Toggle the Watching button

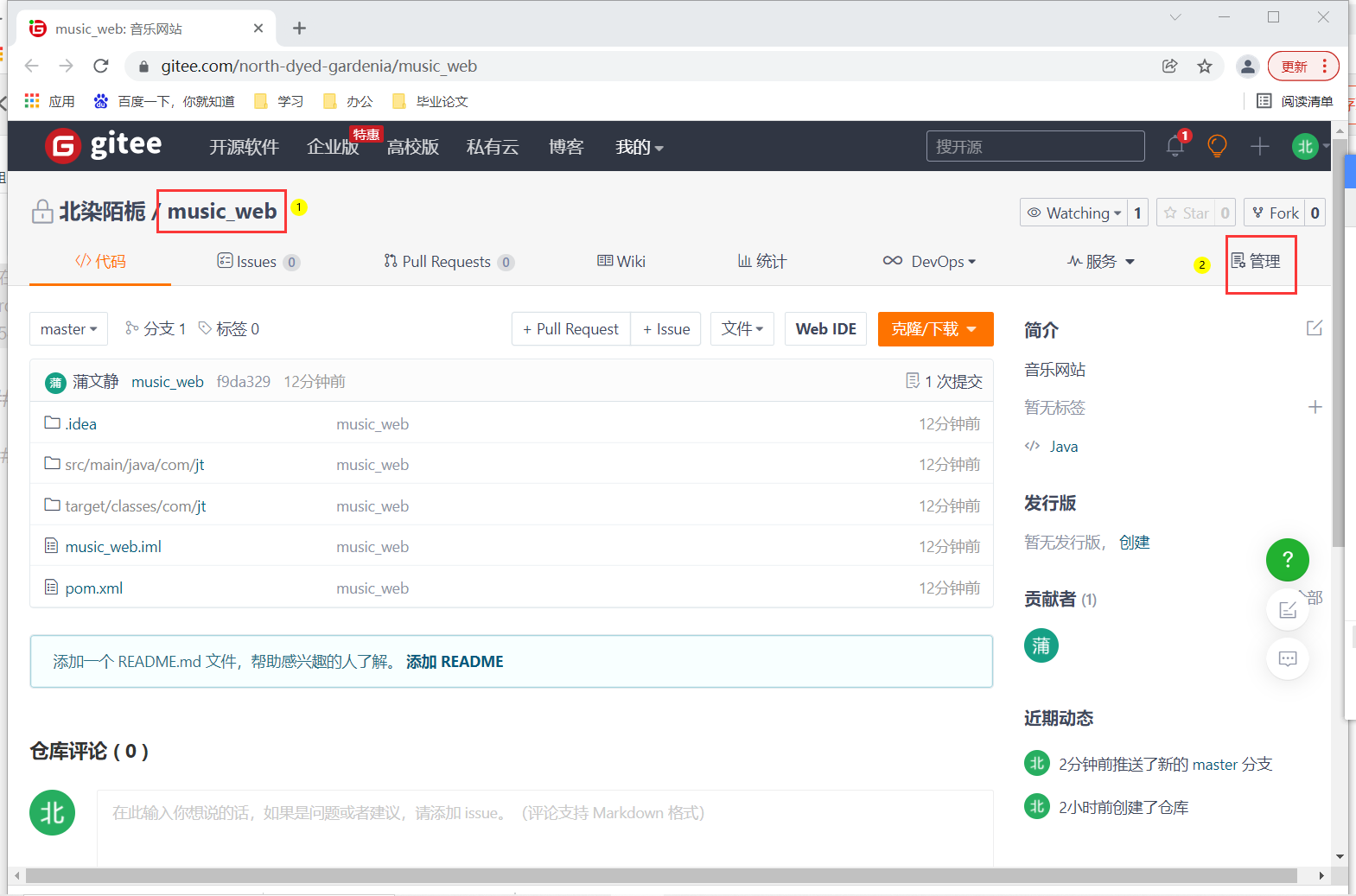coord(1074,213)
